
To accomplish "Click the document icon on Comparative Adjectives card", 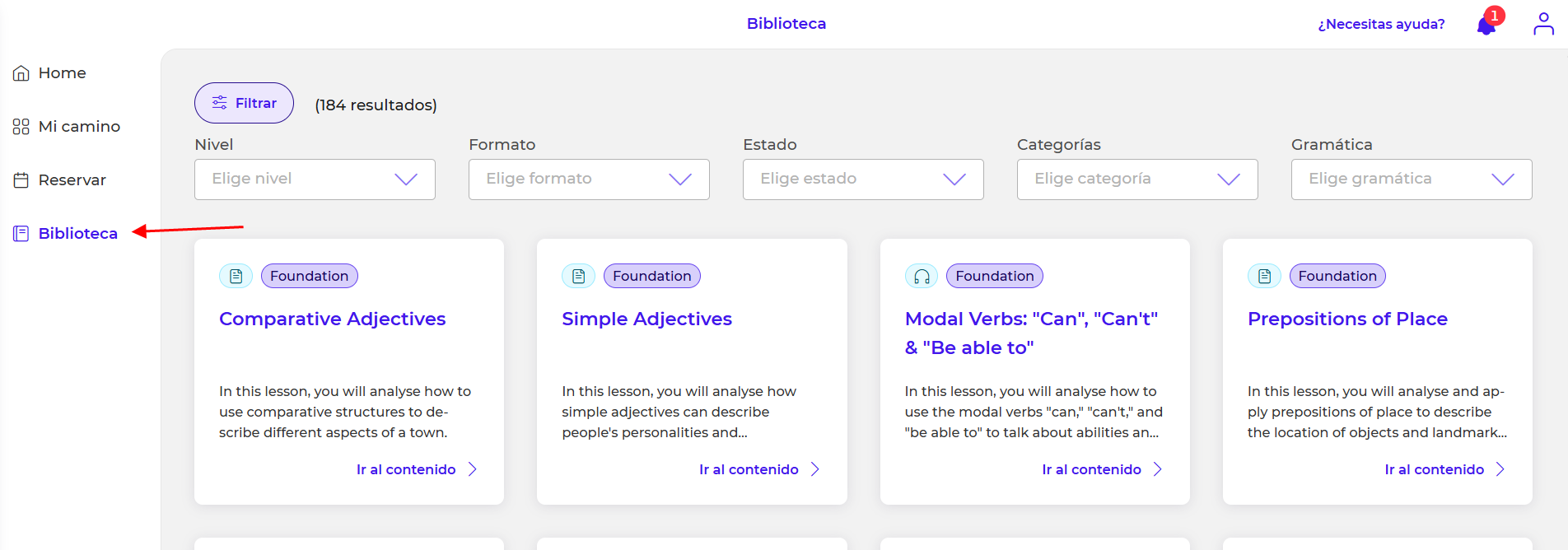I will (x=236, y=276).
